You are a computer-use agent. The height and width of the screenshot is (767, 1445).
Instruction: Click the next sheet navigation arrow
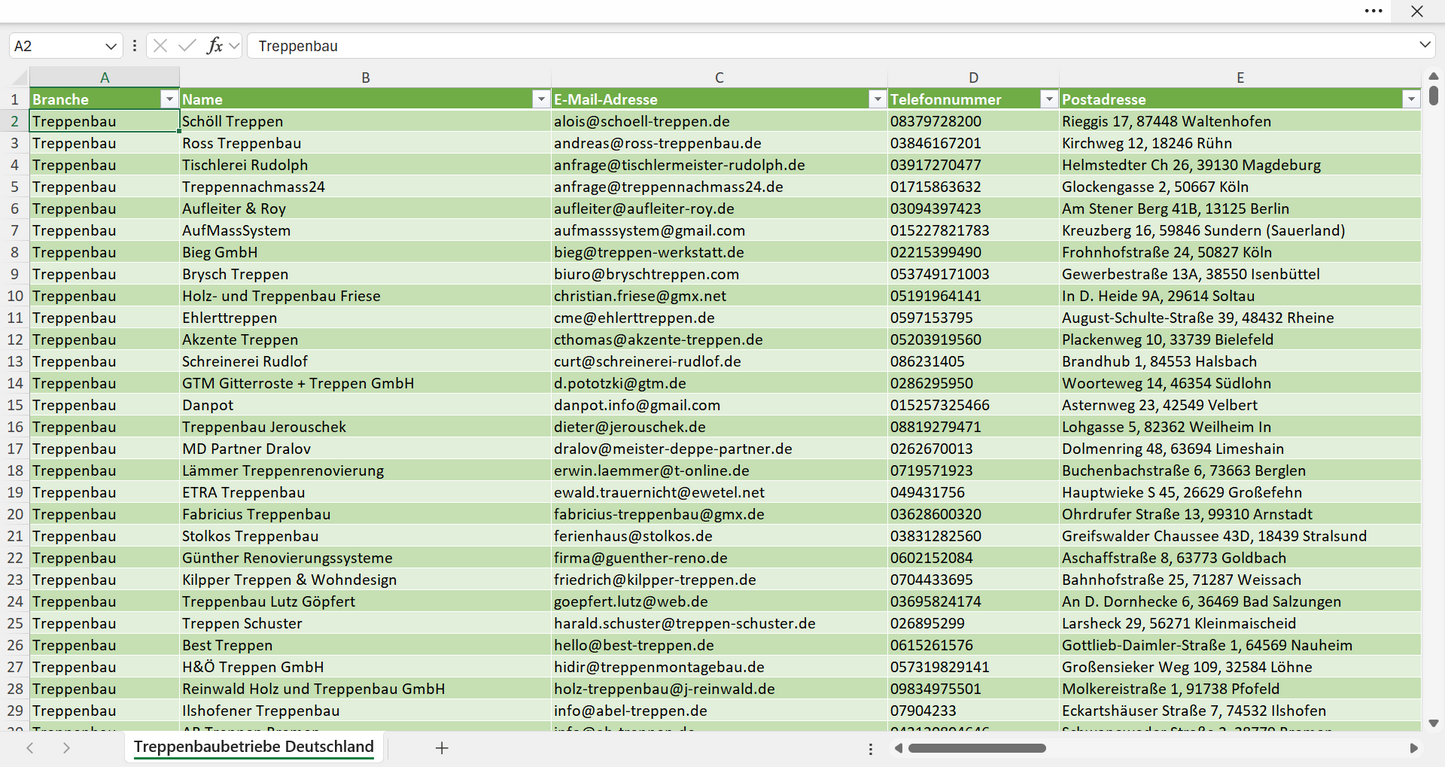tap(66, 748)
